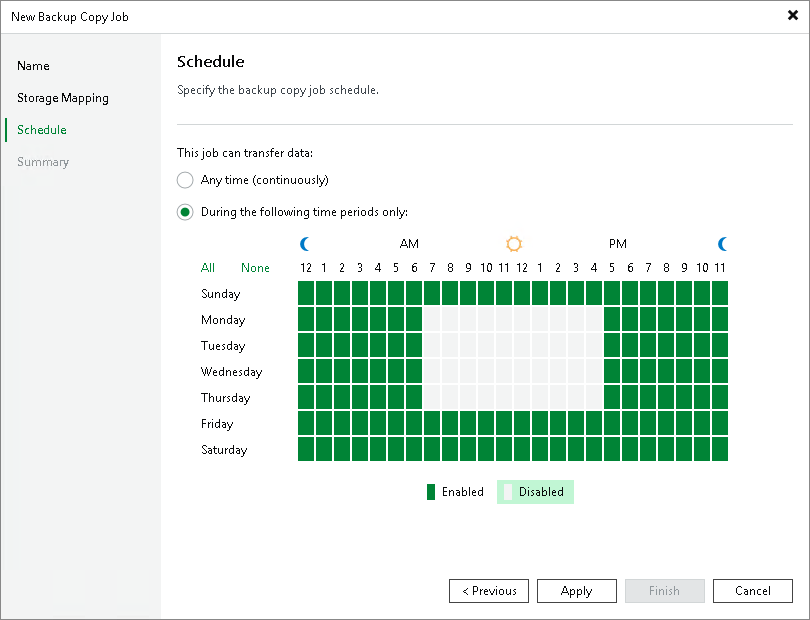Viewport: 810px width, 620px height.
Task: Click the 10 PM column header
Action: (702, 268)
